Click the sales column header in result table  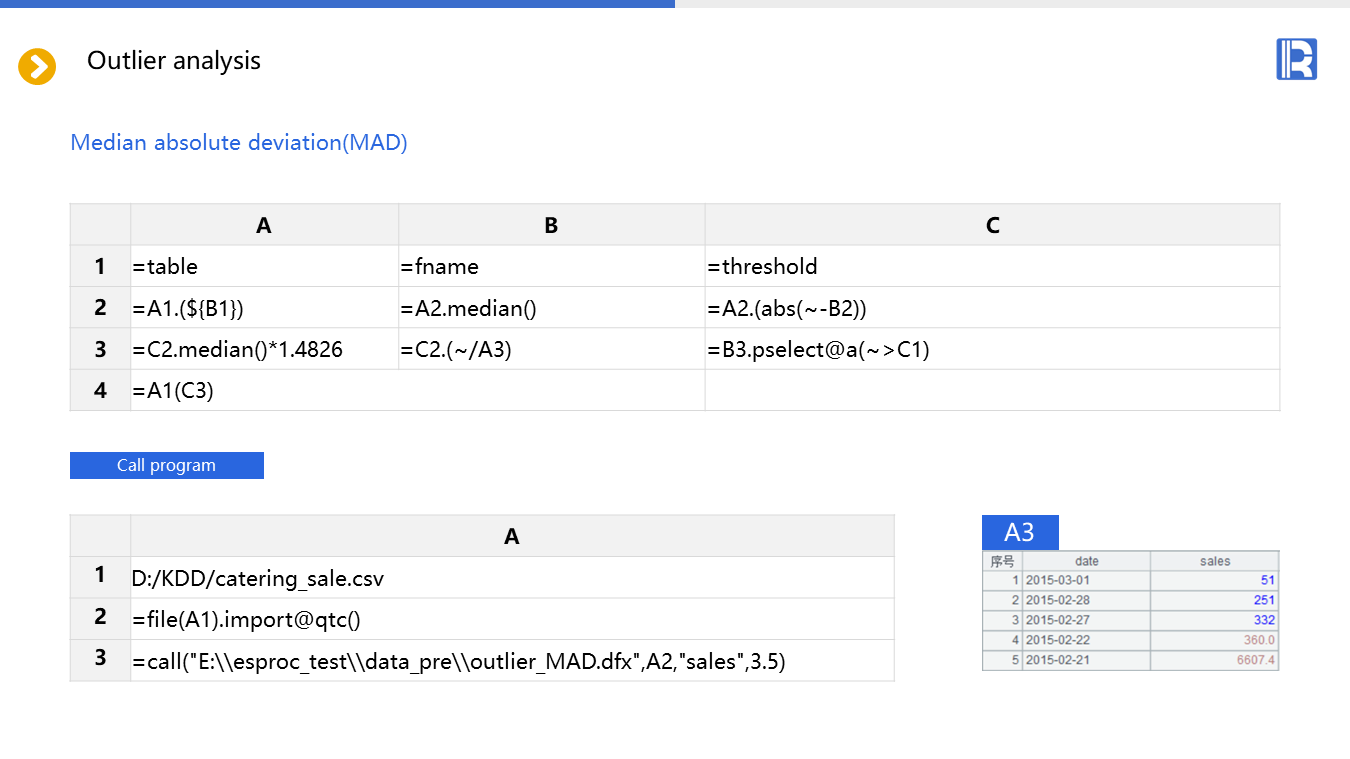point(1214,561)
